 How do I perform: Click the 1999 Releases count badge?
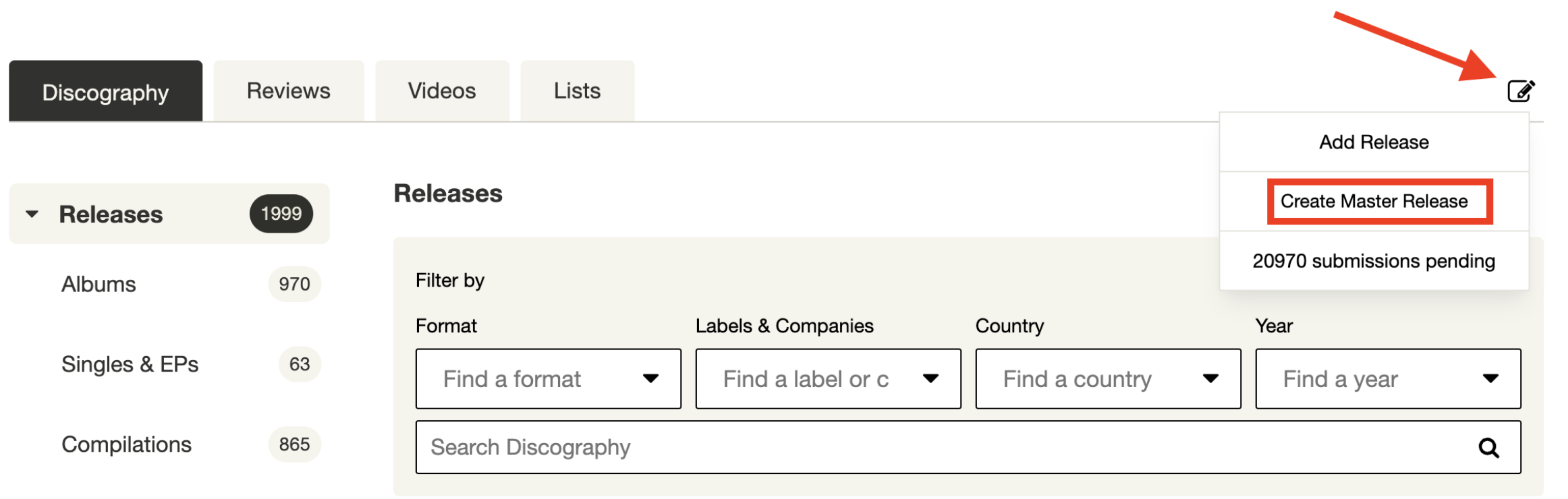(281, 214)
